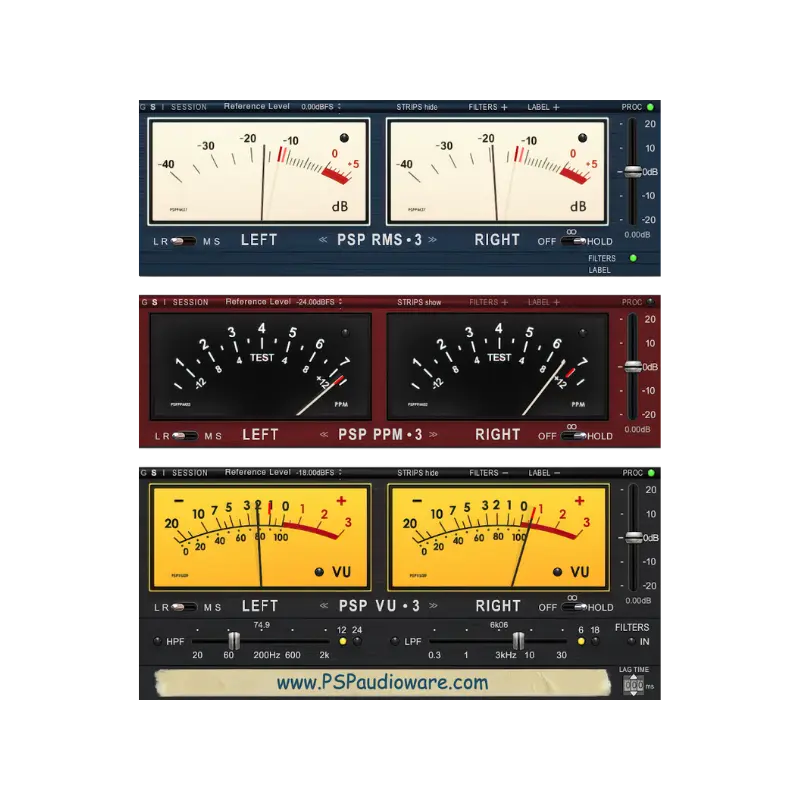Click 0.00dB gain readout on PSP RMS

click(637, 235)
